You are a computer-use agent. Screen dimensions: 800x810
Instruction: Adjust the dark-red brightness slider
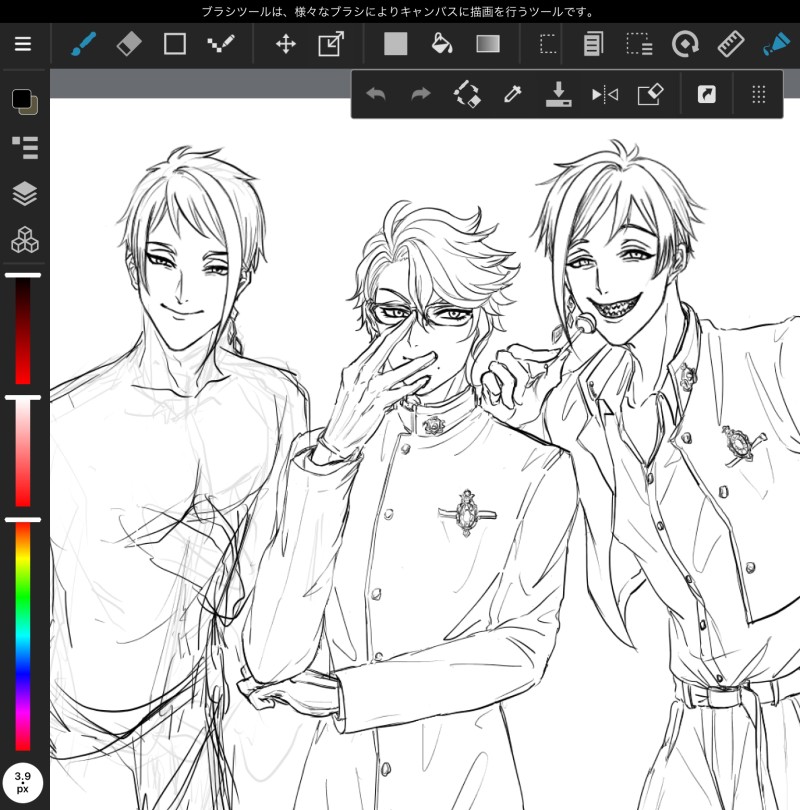23,329
